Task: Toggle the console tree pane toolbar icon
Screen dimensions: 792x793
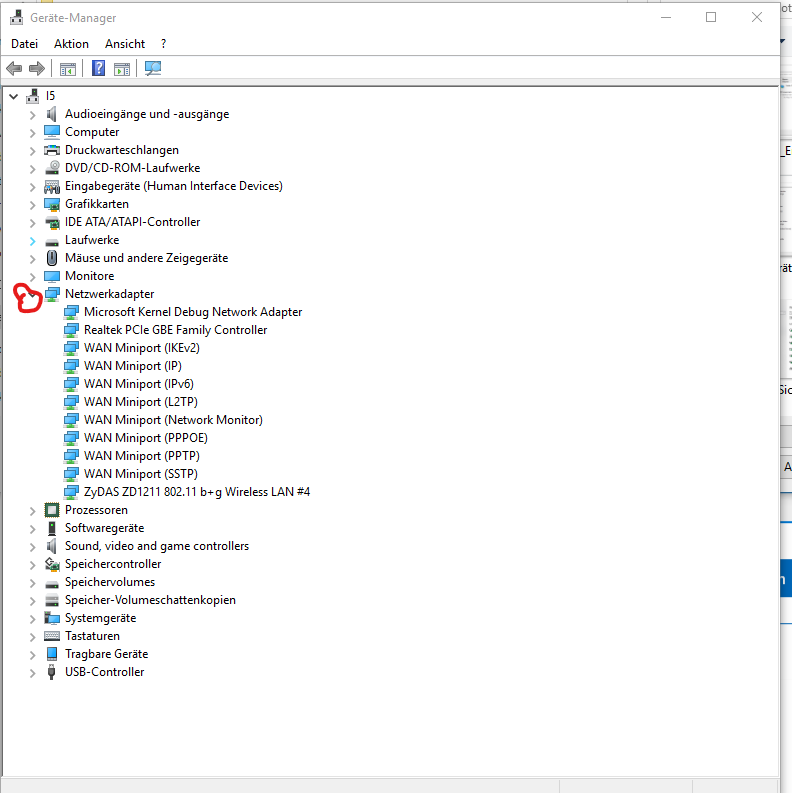Action: coord(68,69)
